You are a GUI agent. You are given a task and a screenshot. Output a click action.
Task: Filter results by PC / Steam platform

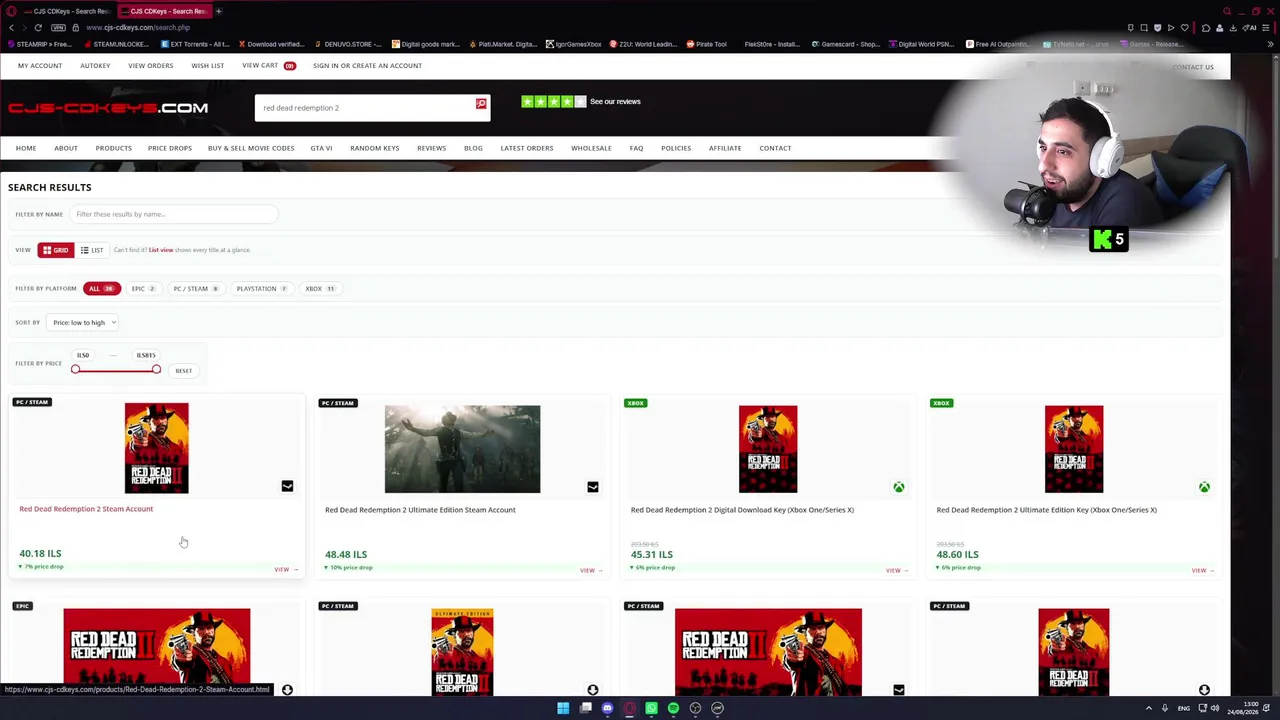pyautogui.click(x=195, y=289)
